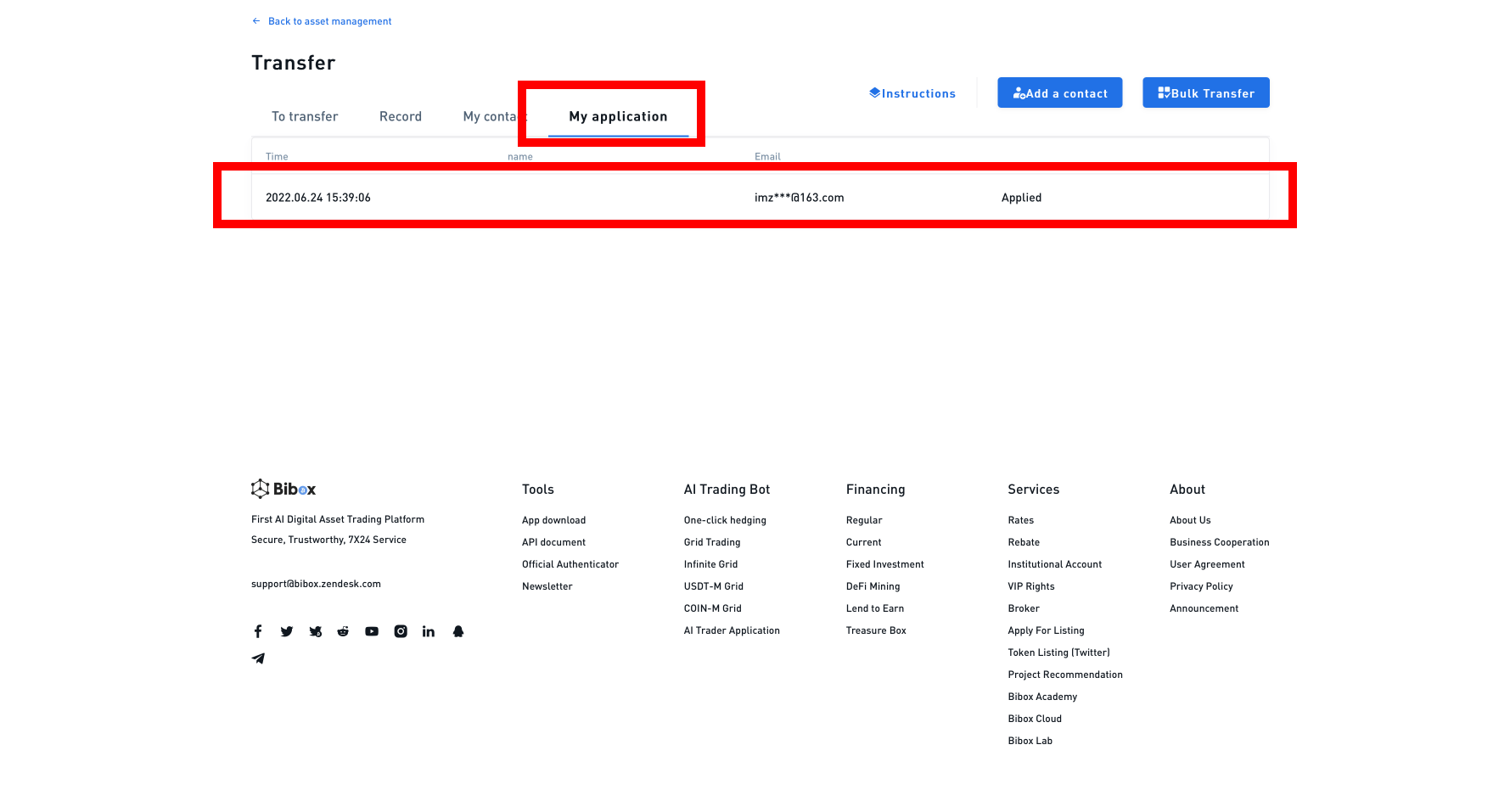
Task: Open the Reddit social icon
Action: [343, 631]
